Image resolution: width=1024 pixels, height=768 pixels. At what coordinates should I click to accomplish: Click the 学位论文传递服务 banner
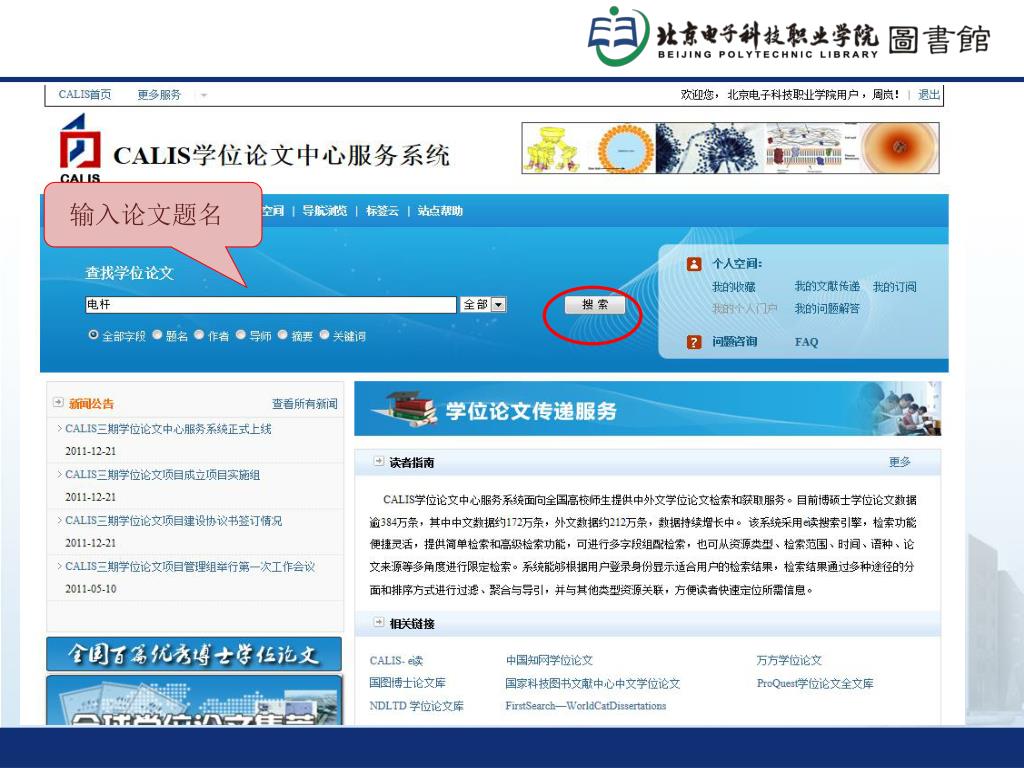pos(647,409)
